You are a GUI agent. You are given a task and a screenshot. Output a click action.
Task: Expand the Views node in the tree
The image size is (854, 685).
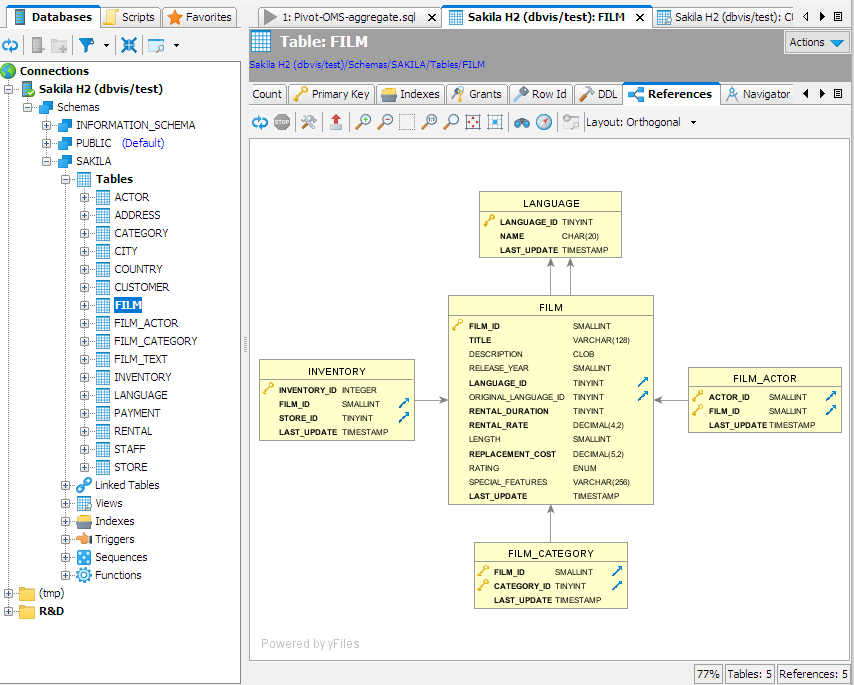tap(66, 503)
